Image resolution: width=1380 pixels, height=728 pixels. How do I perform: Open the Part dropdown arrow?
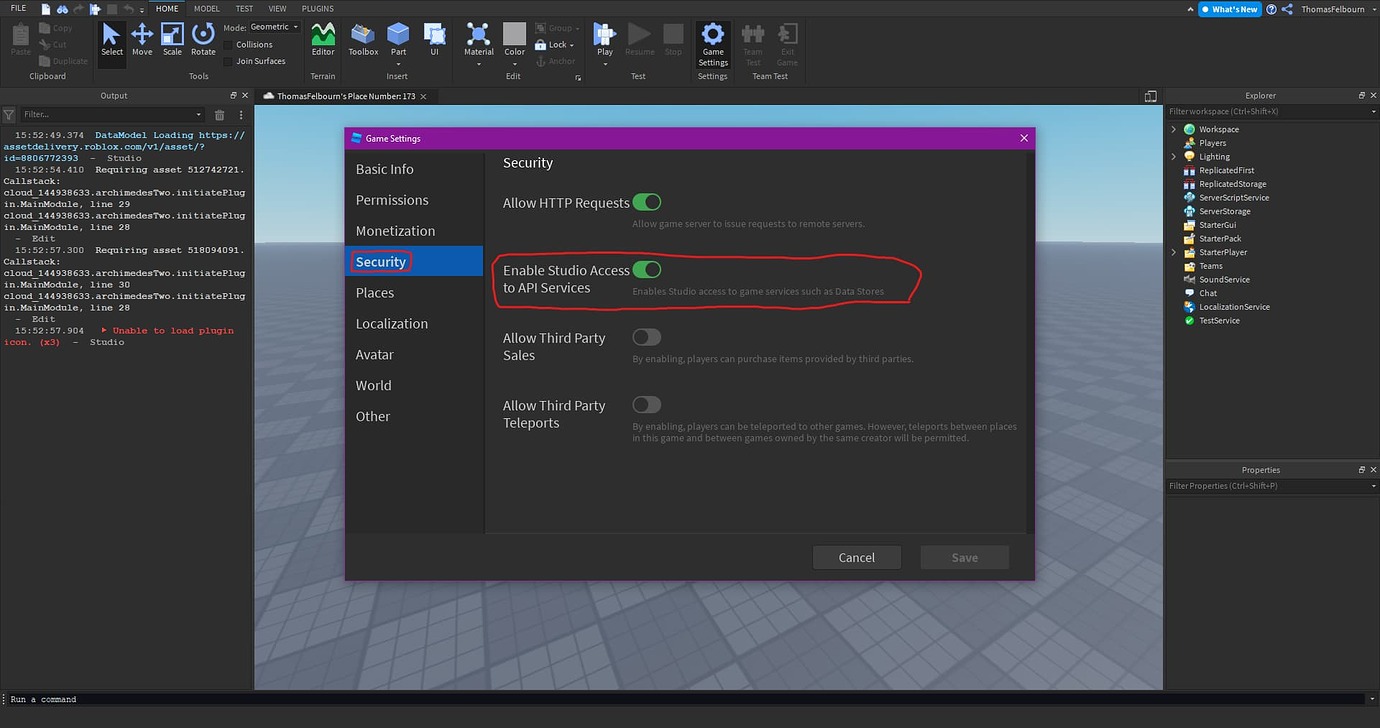[398, 65]
